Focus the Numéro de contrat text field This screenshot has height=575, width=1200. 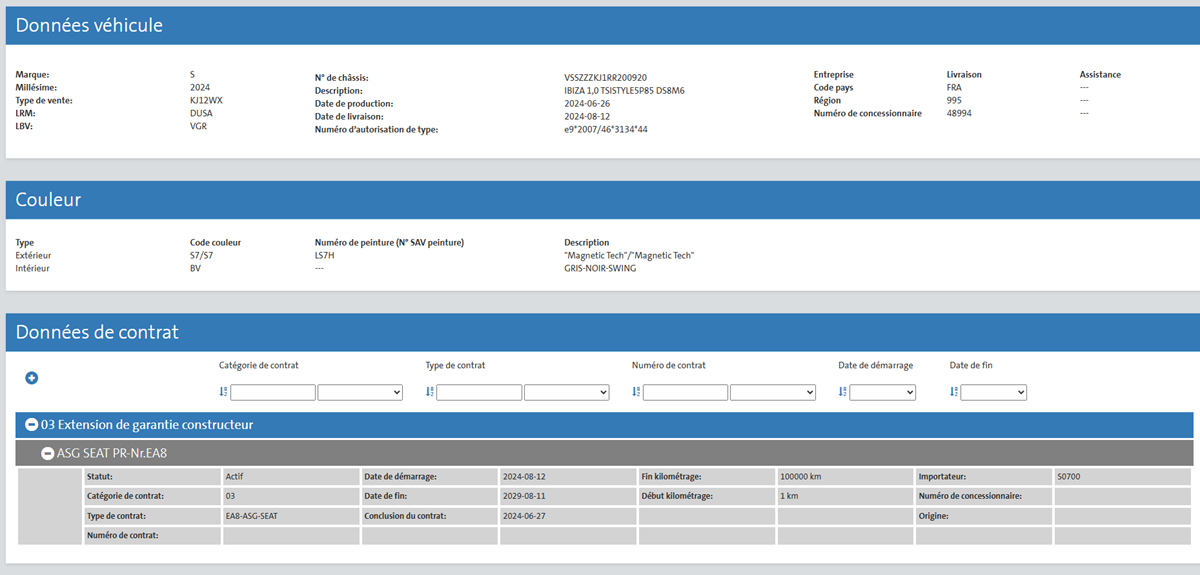pos(685,392)
